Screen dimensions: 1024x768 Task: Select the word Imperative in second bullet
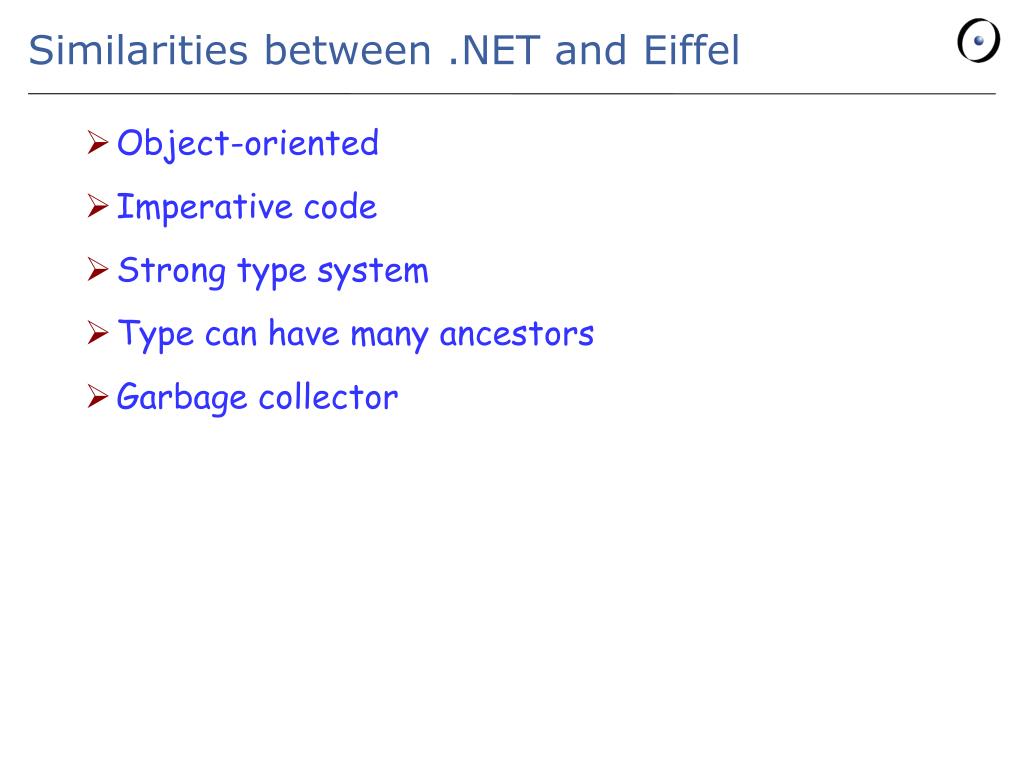click(x=204, y=208)
